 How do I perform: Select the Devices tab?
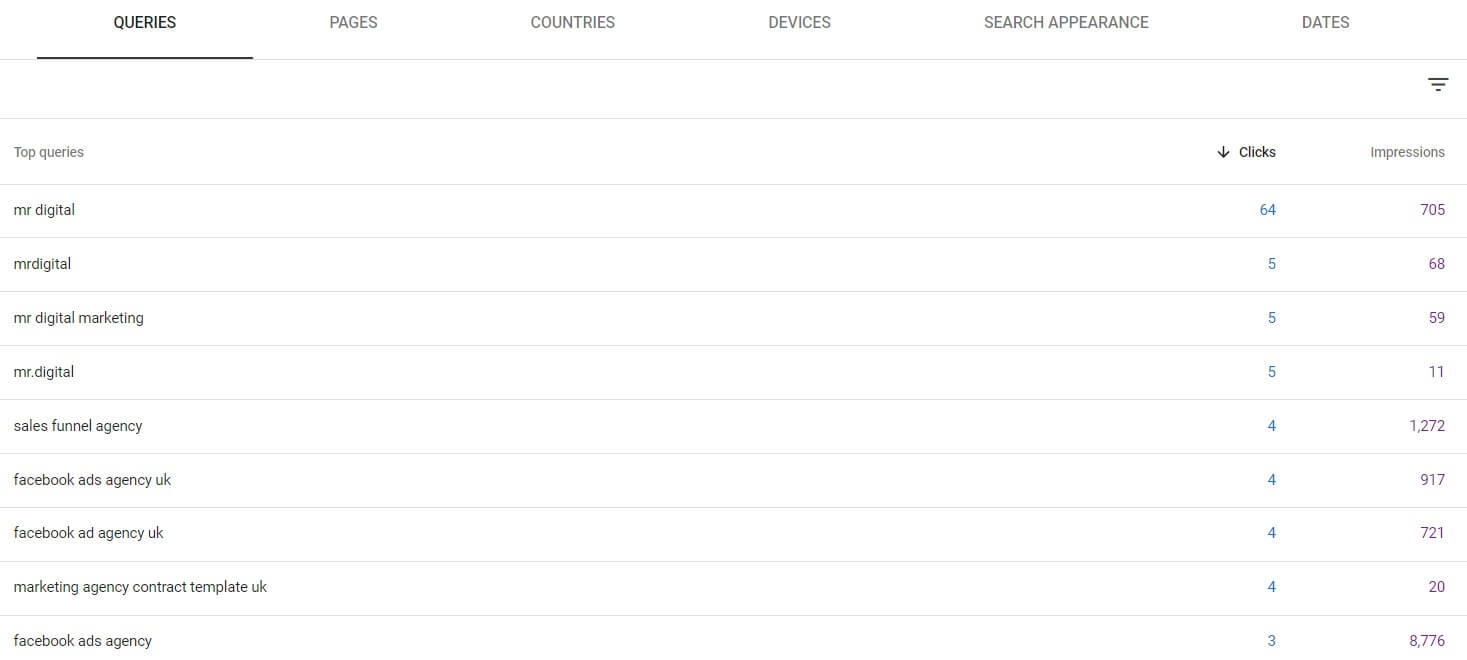(x=799, y=22)
